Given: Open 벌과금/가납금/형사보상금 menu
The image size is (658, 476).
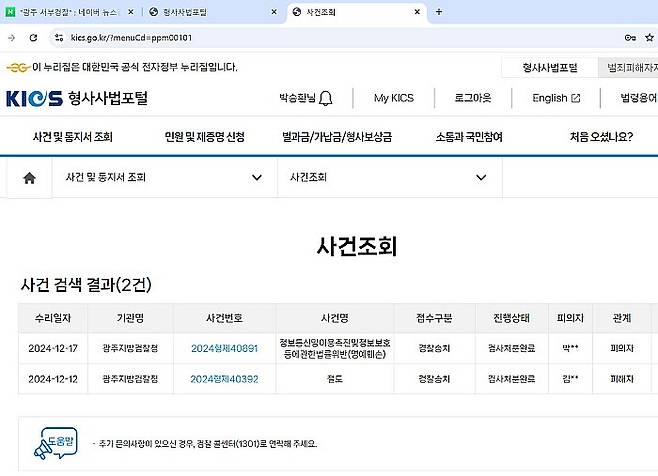Looking at the screenshot, I should click(337, 137).
